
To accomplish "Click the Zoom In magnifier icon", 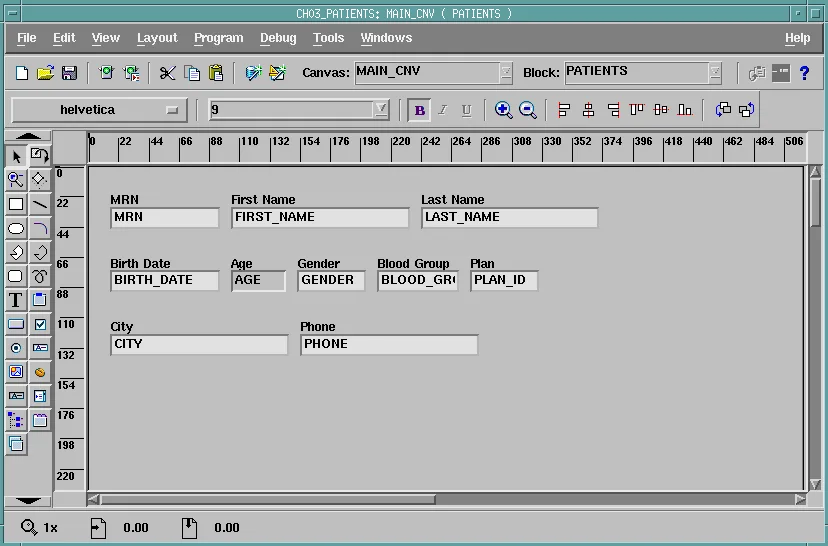I will pos(503,110).
